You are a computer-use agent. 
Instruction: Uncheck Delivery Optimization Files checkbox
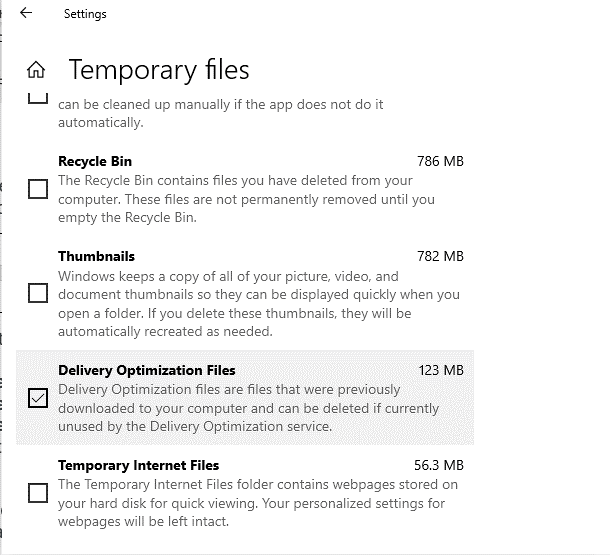(38, 398)
